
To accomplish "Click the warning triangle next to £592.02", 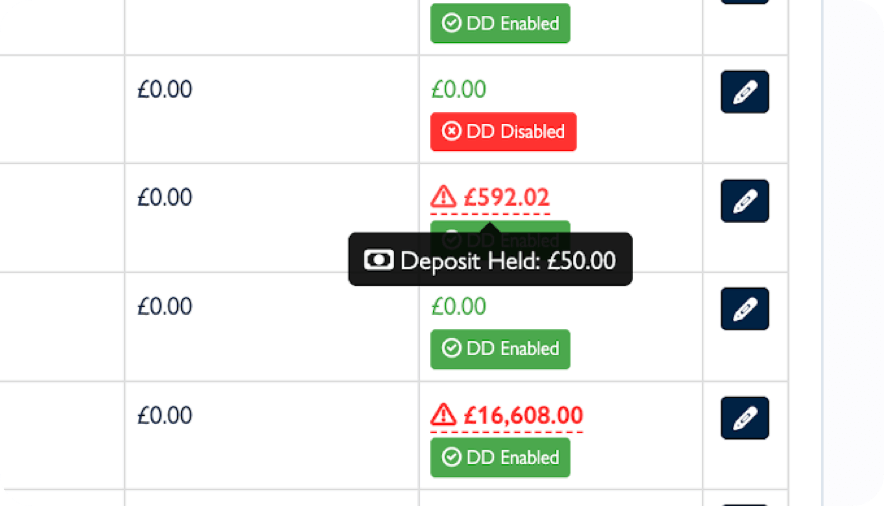I will (443, 197).
